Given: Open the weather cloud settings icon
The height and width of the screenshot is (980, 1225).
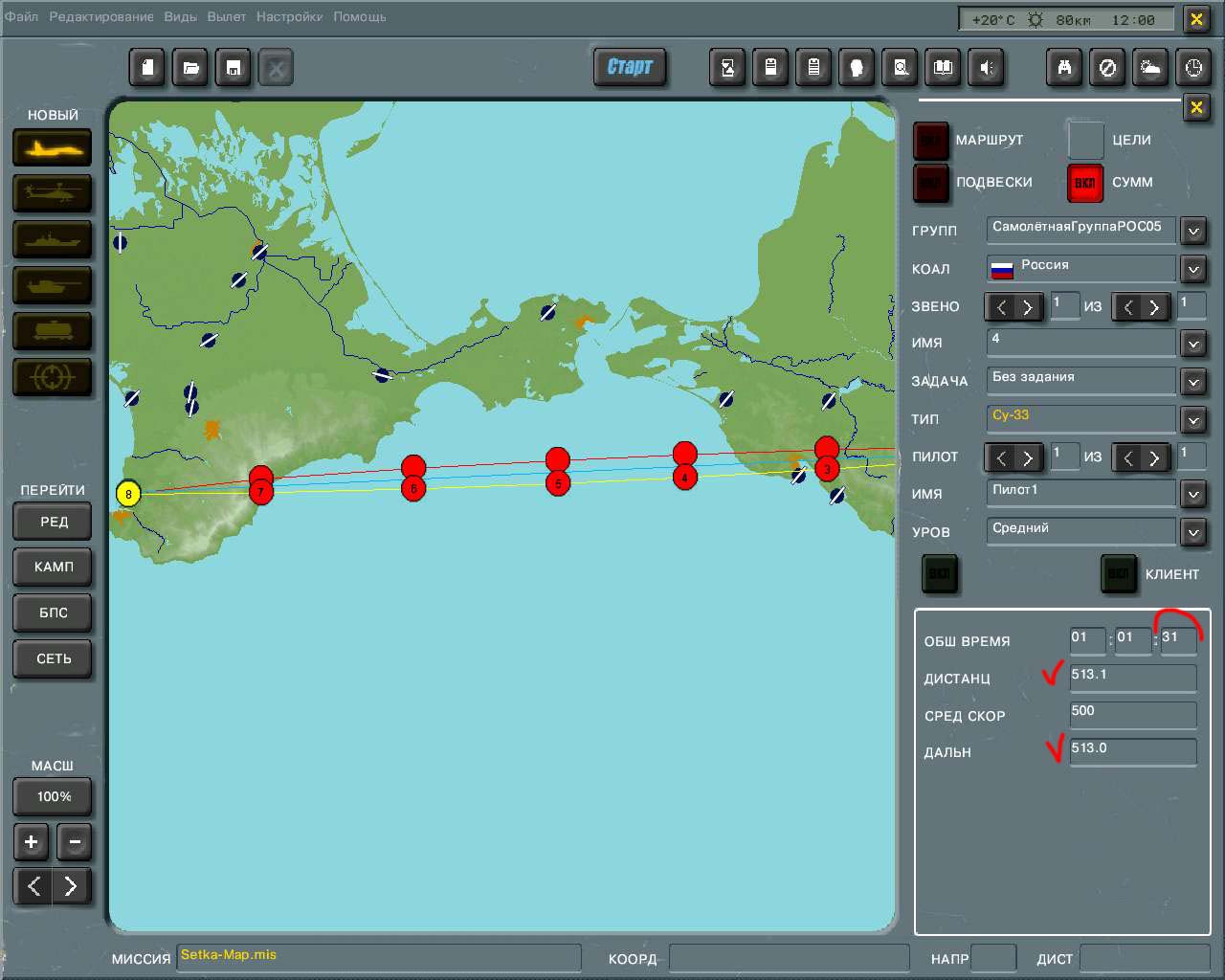Looking at the screenshot, I should coord(1150,68).
